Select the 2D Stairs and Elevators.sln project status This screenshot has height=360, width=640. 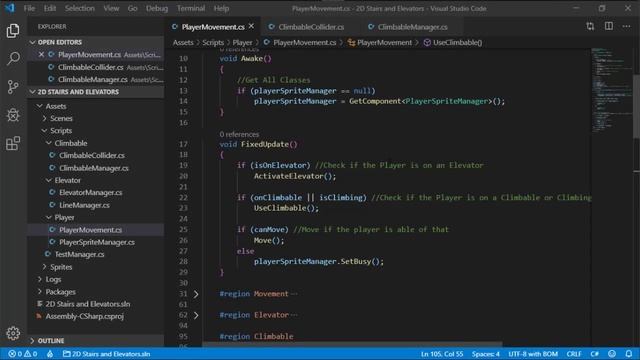(106, 354)
